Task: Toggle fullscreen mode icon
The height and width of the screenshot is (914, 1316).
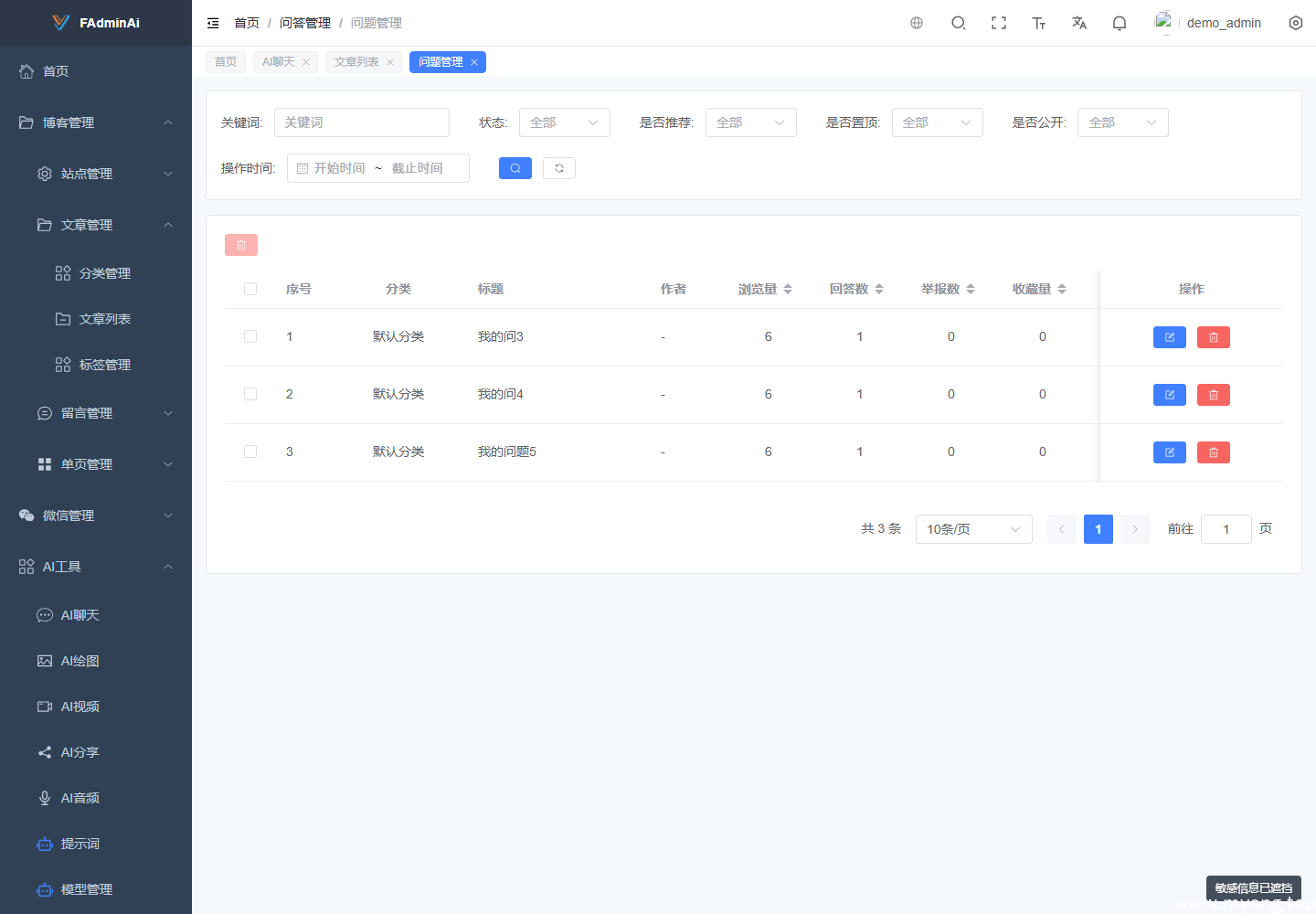Action: coord(999,23)
